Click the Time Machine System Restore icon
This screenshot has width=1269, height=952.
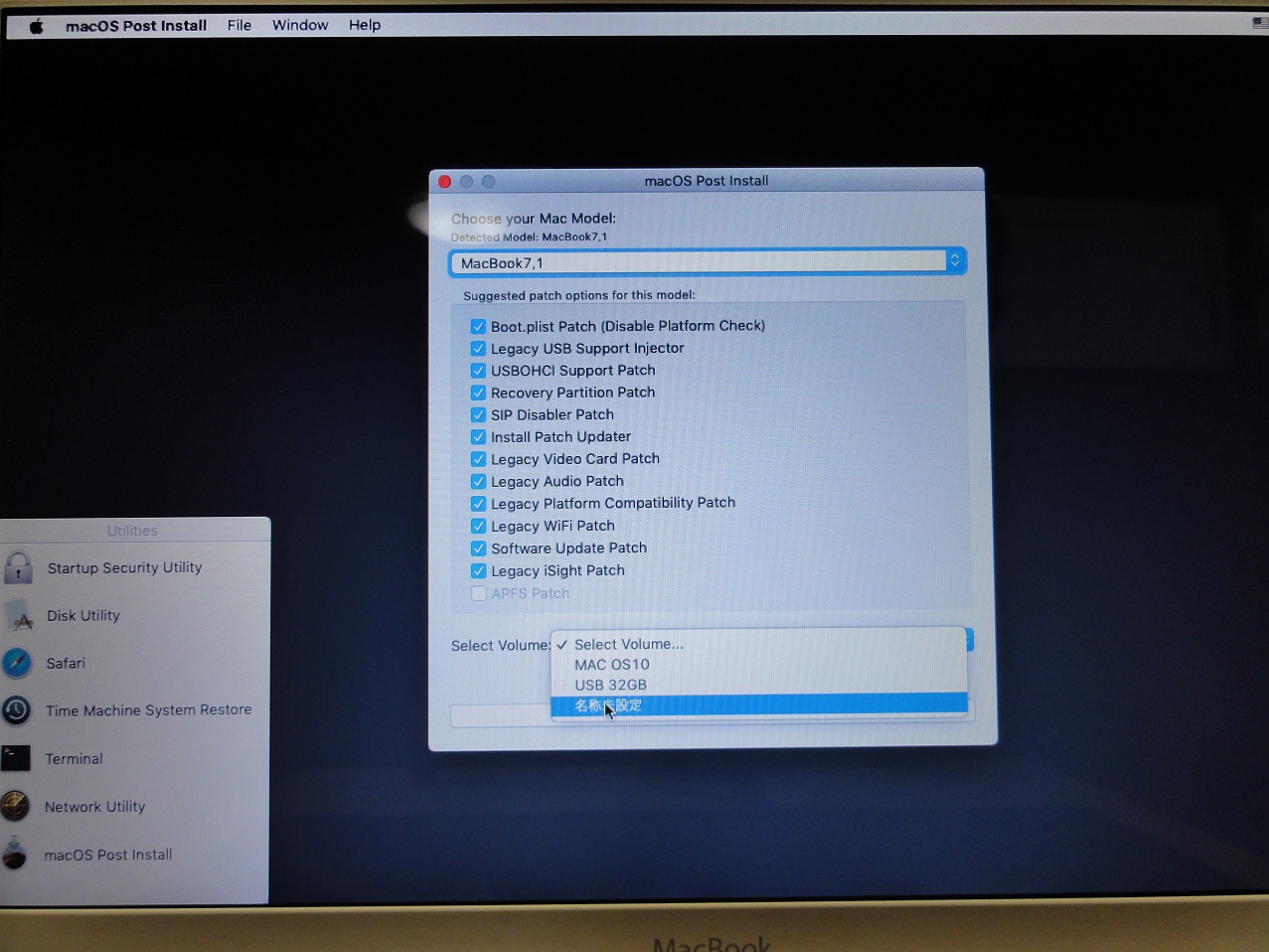click(16, 711)
